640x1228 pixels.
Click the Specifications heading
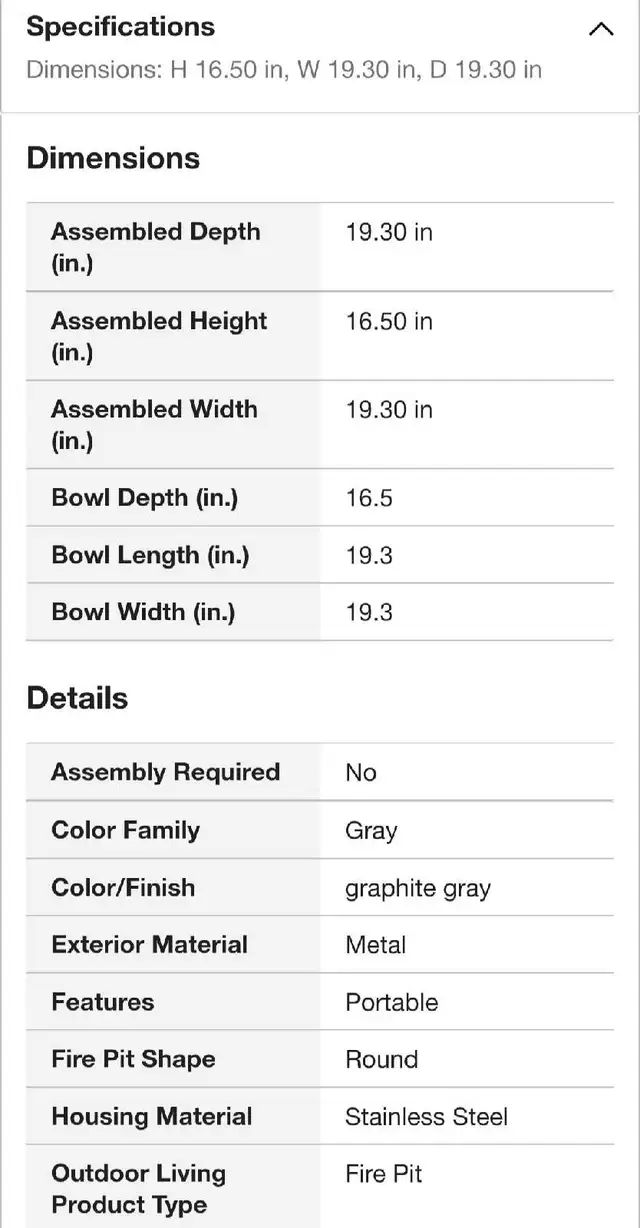(120, 27)
